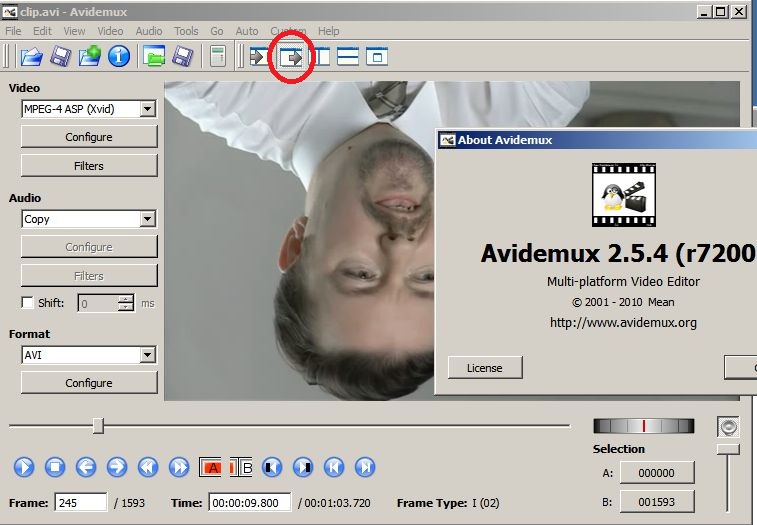This screenshot has width=757, height=525.
Task: Select the Separate window preview icon
Action: pos(377,57)
